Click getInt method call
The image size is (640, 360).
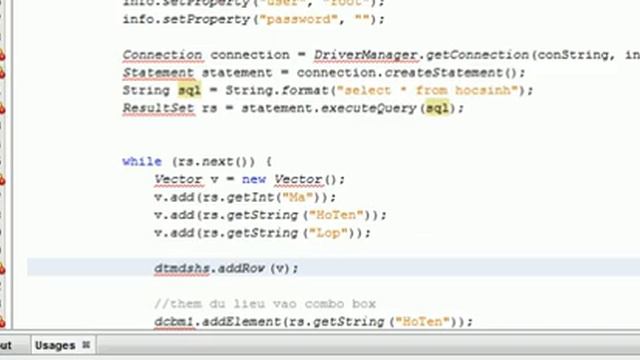(x=251, y=198)
